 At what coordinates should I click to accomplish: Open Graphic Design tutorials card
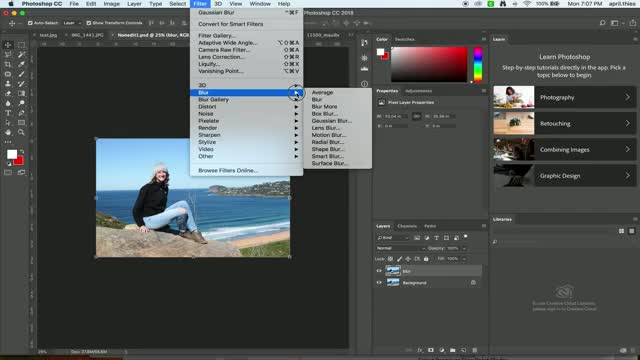click(x=564, y=176)
